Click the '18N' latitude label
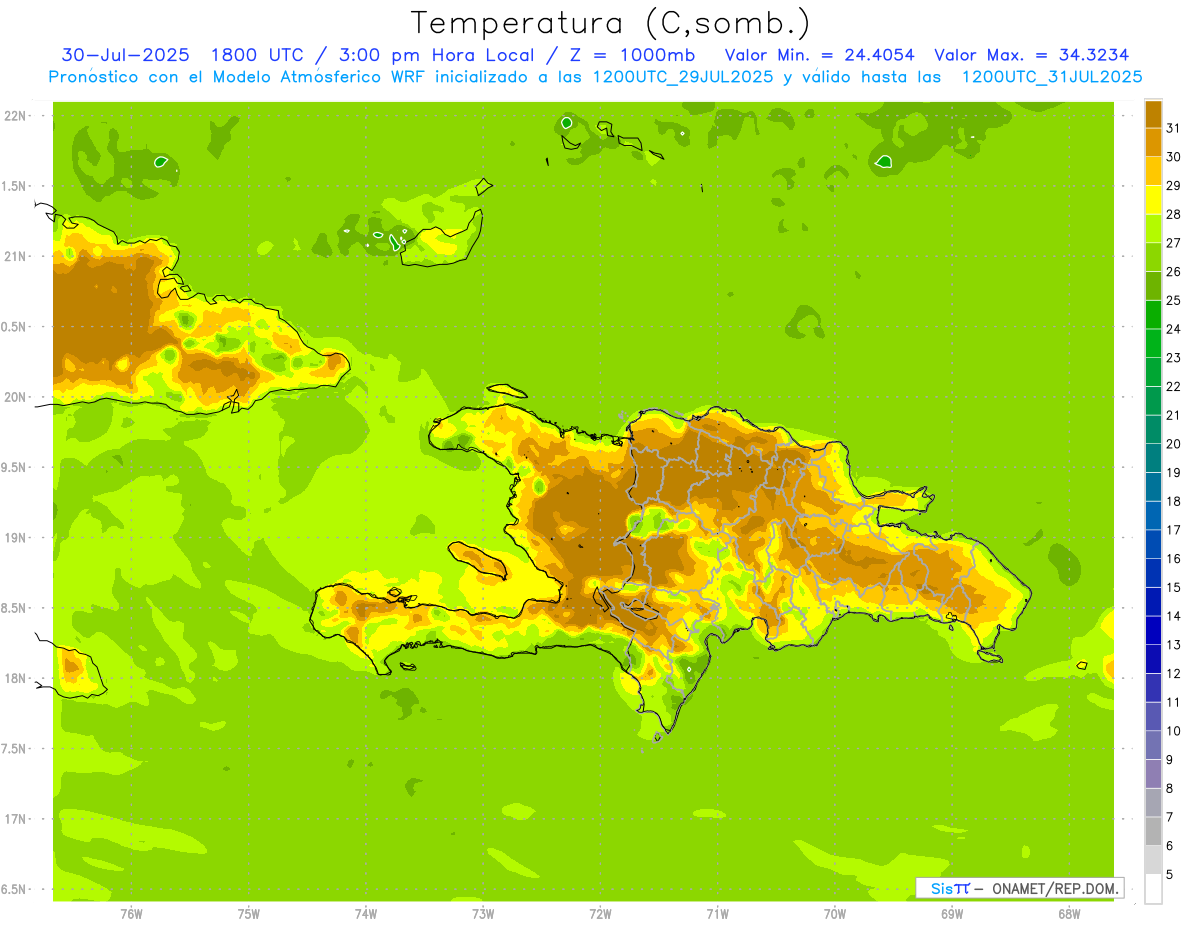1200x927 pixels. point(16,678)
